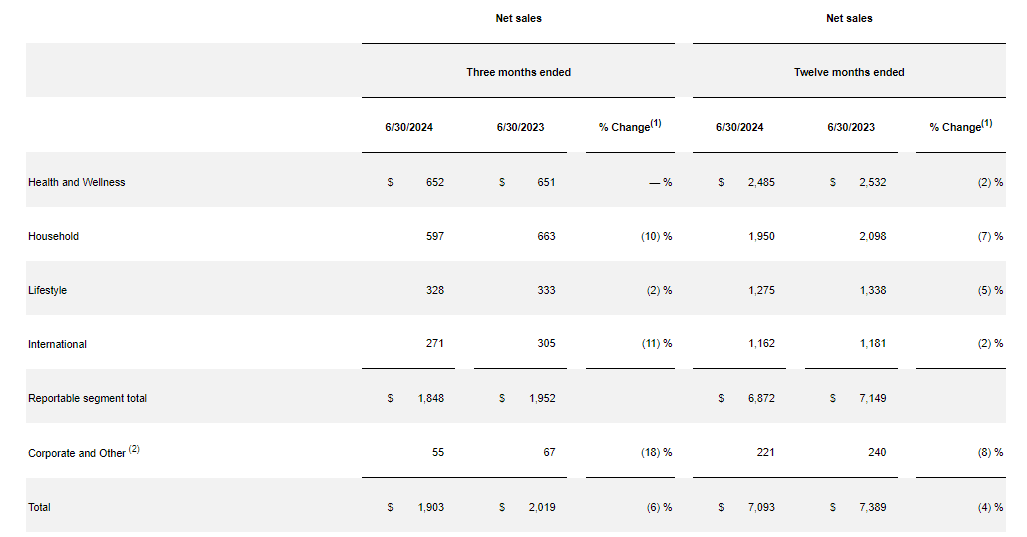Select the Lifestyle twelve-month value 1,338

coord(871,290)
